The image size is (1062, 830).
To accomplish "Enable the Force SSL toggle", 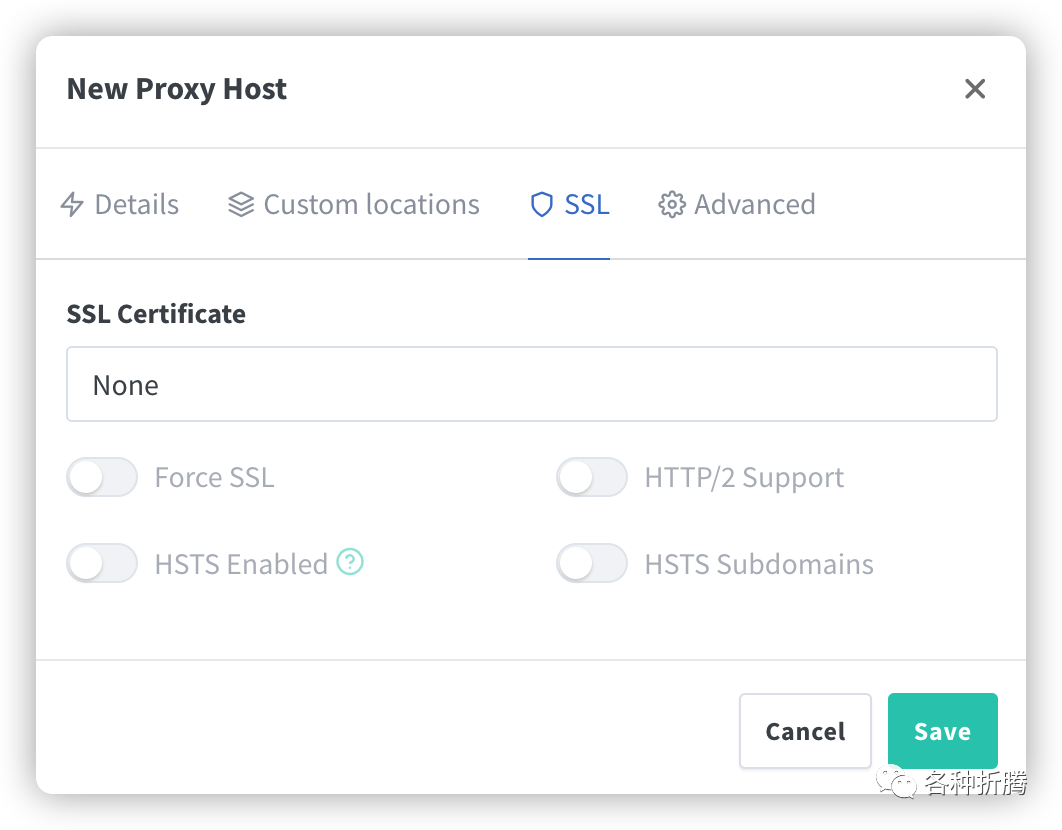I will point(102,477).
